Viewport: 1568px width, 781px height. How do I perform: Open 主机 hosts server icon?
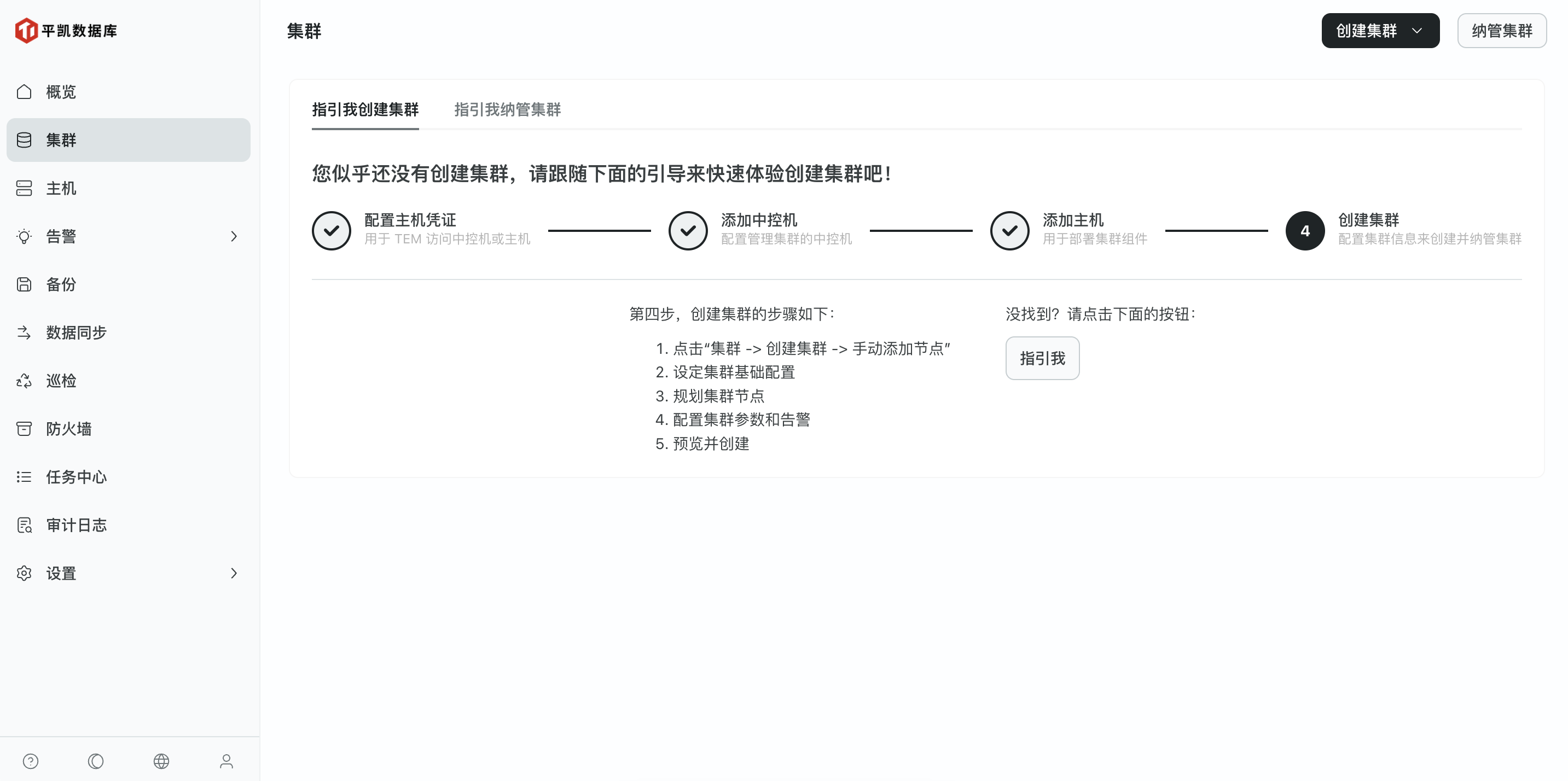click(25, 188)
